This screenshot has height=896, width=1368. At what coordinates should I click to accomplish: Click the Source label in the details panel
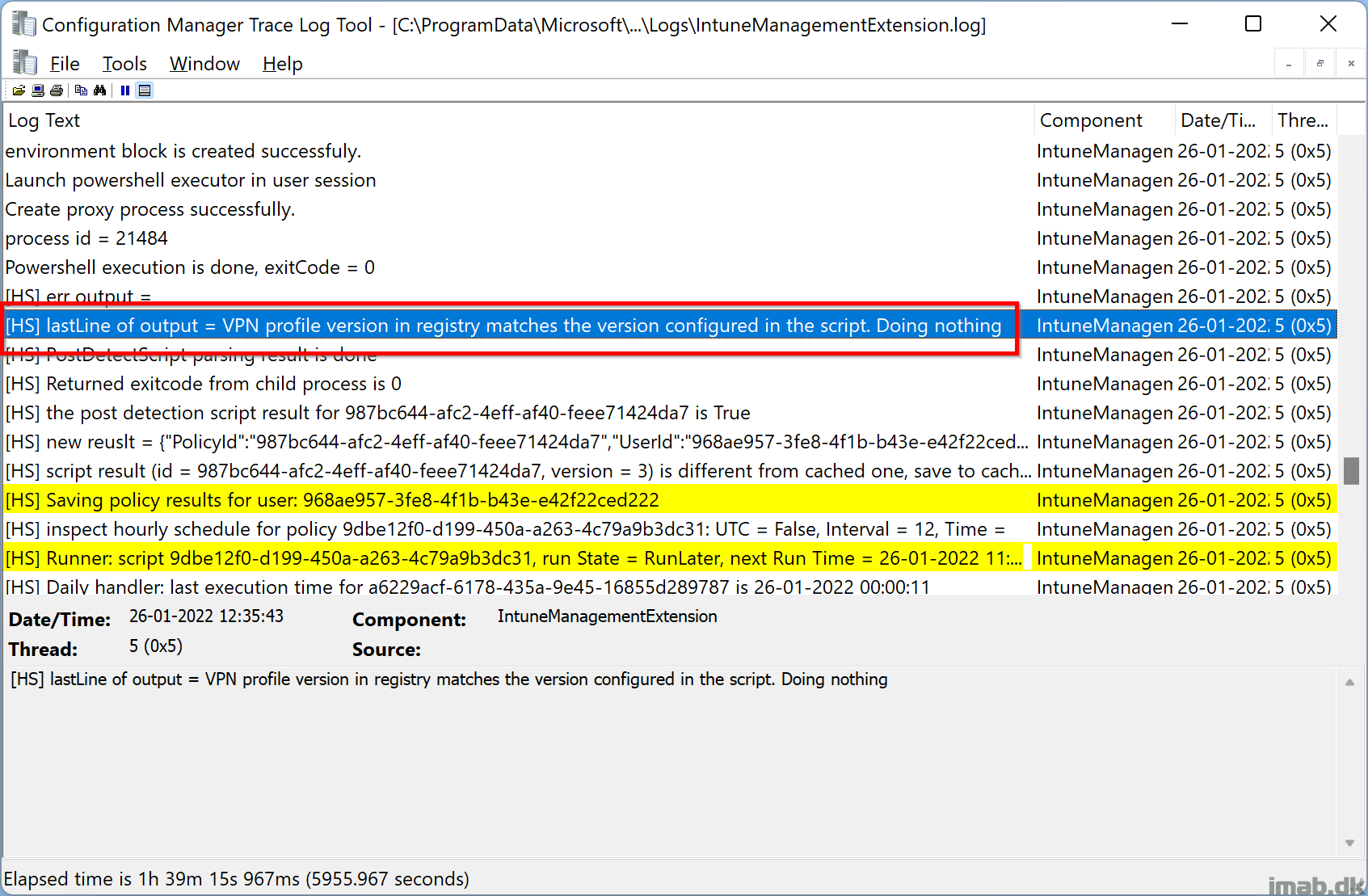pos(386,650)
